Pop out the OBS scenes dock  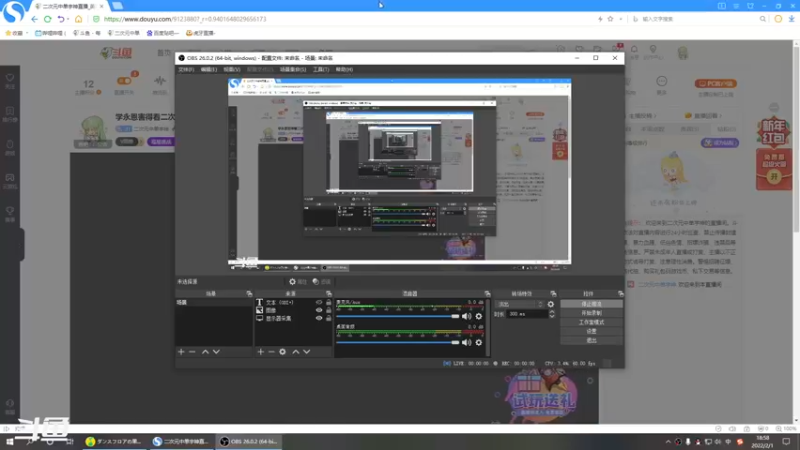point(249,293)
